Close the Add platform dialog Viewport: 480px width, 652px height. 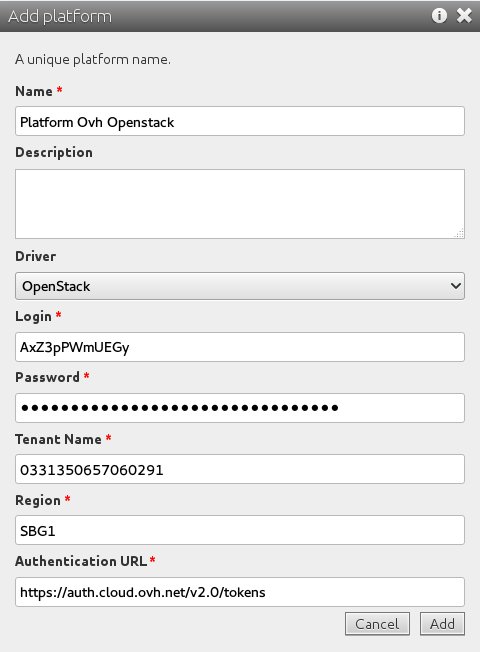(464, 16)
